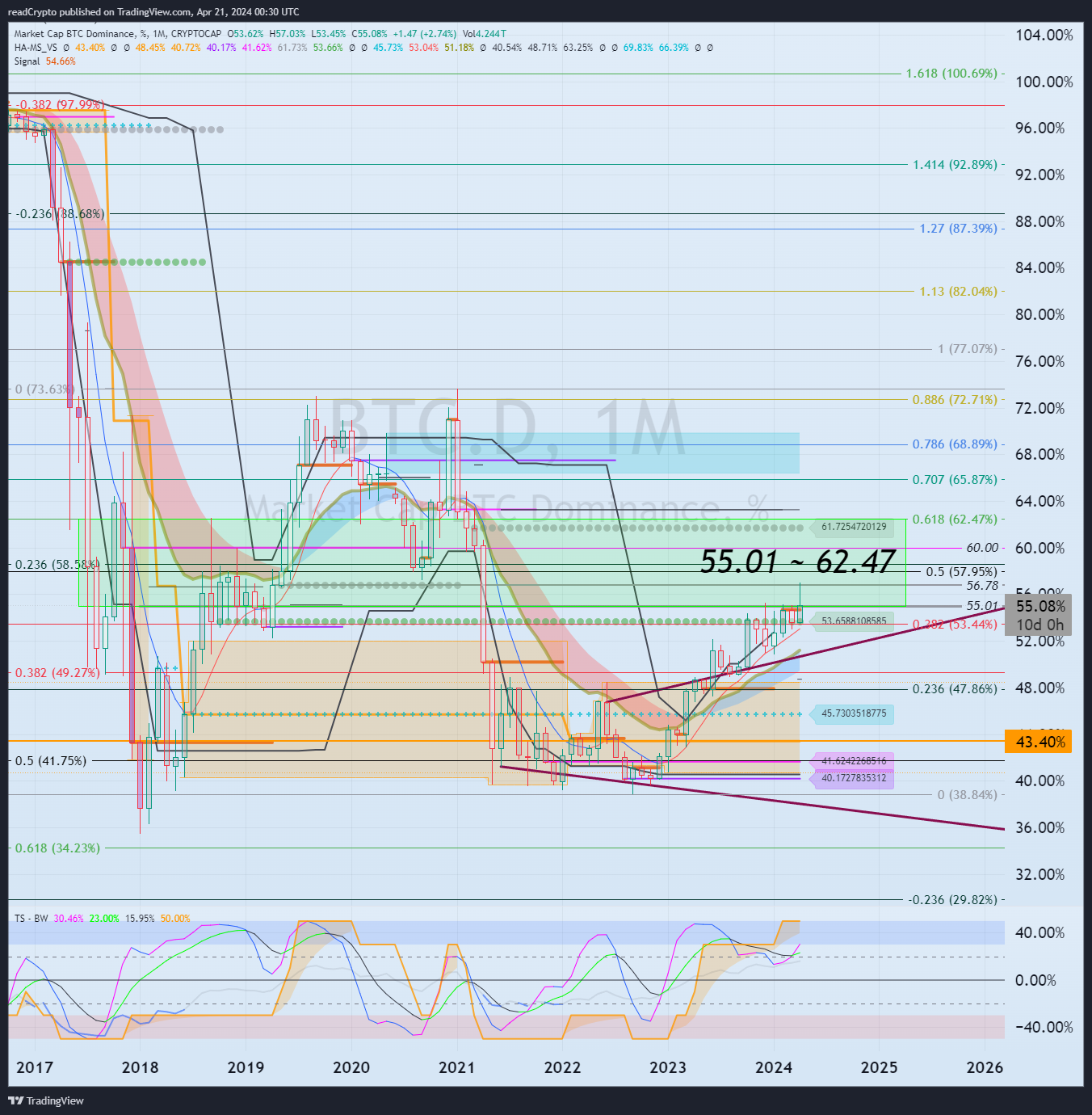
Task: Click the -0.382 (97.99%) red level label
Action: coord(59,105)
